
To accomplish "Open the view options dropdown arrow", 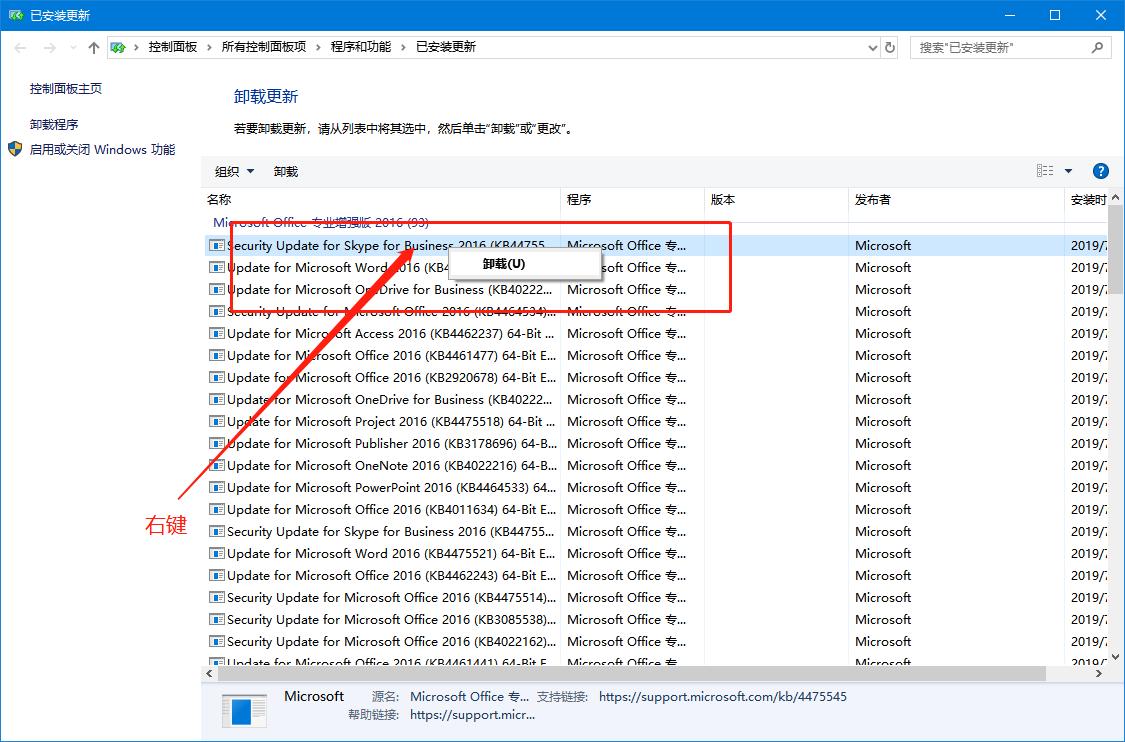I will click(x=1067, y=170).
